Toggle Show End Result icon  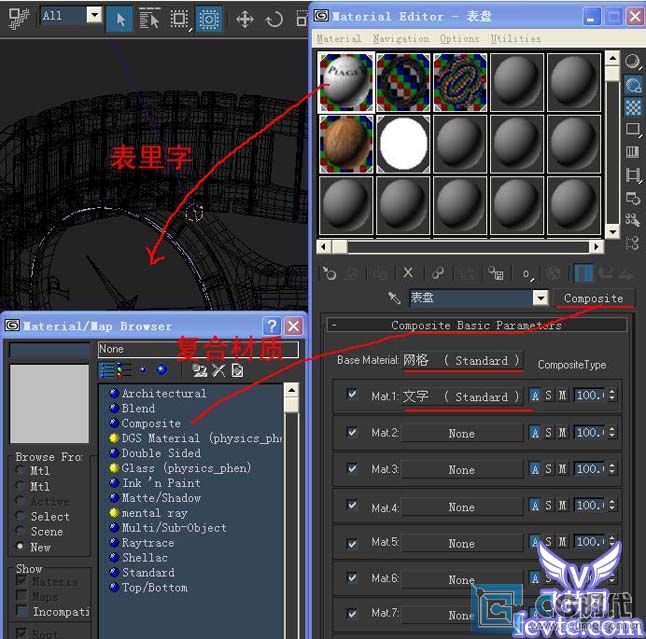click(583, 273)
